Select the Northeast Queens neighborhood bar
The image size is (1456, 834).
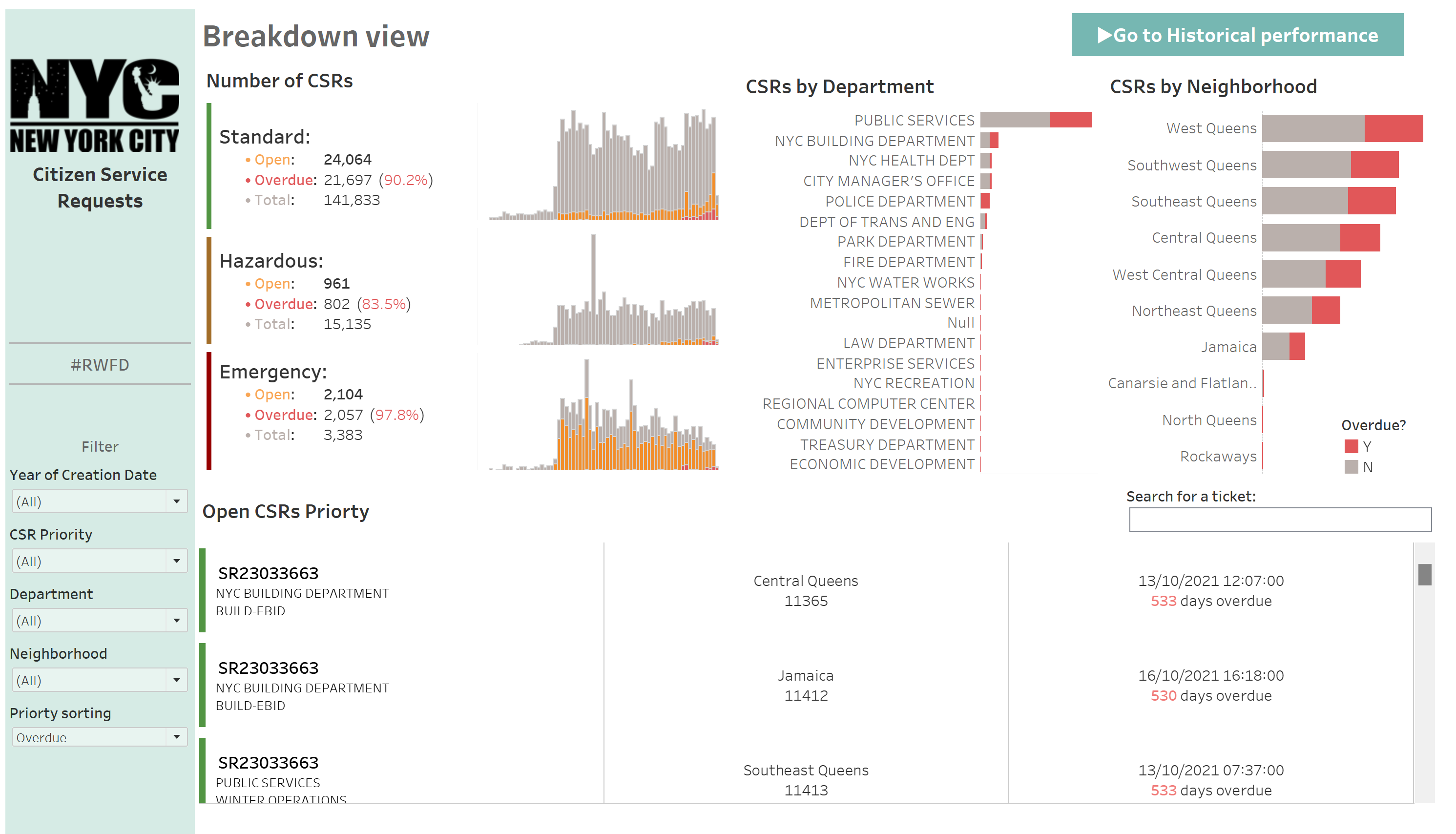pyautogui.click(x=1301, y=310)
